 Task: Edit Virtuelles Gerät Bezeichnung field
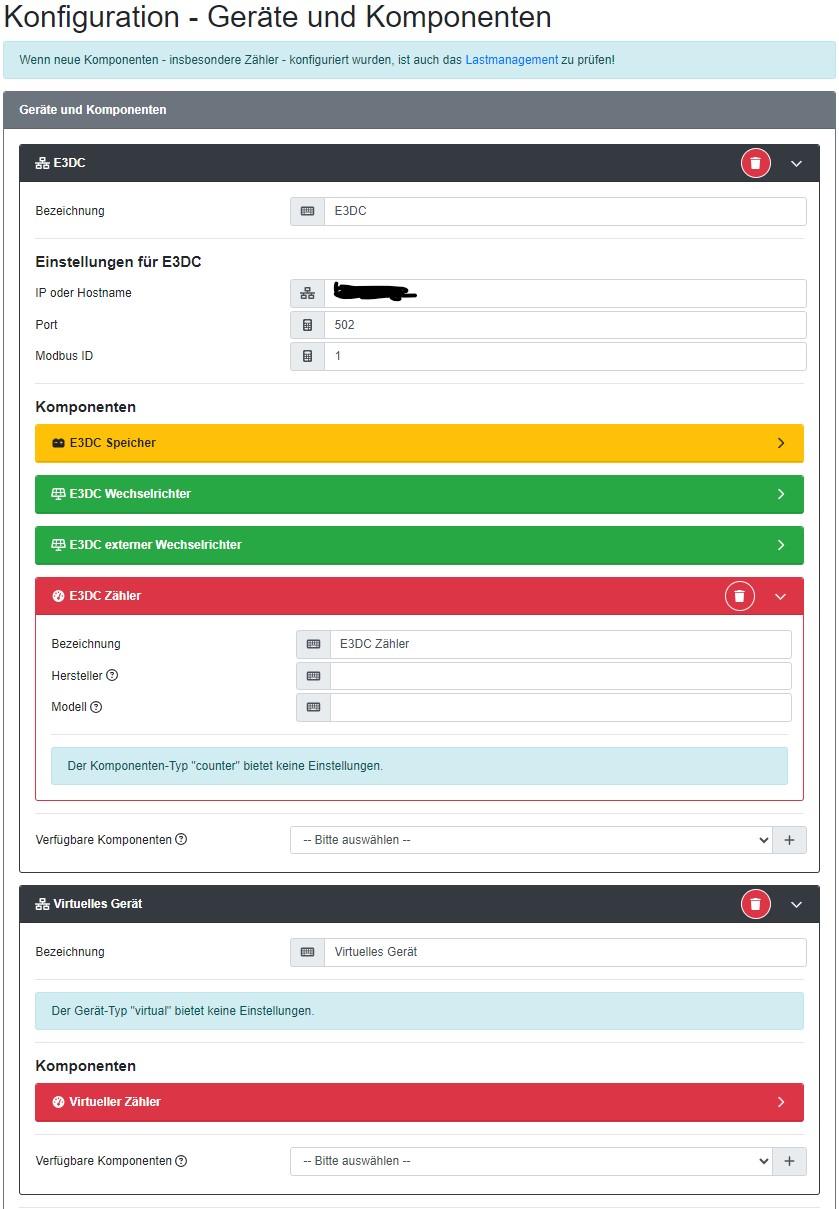point(565,952)
